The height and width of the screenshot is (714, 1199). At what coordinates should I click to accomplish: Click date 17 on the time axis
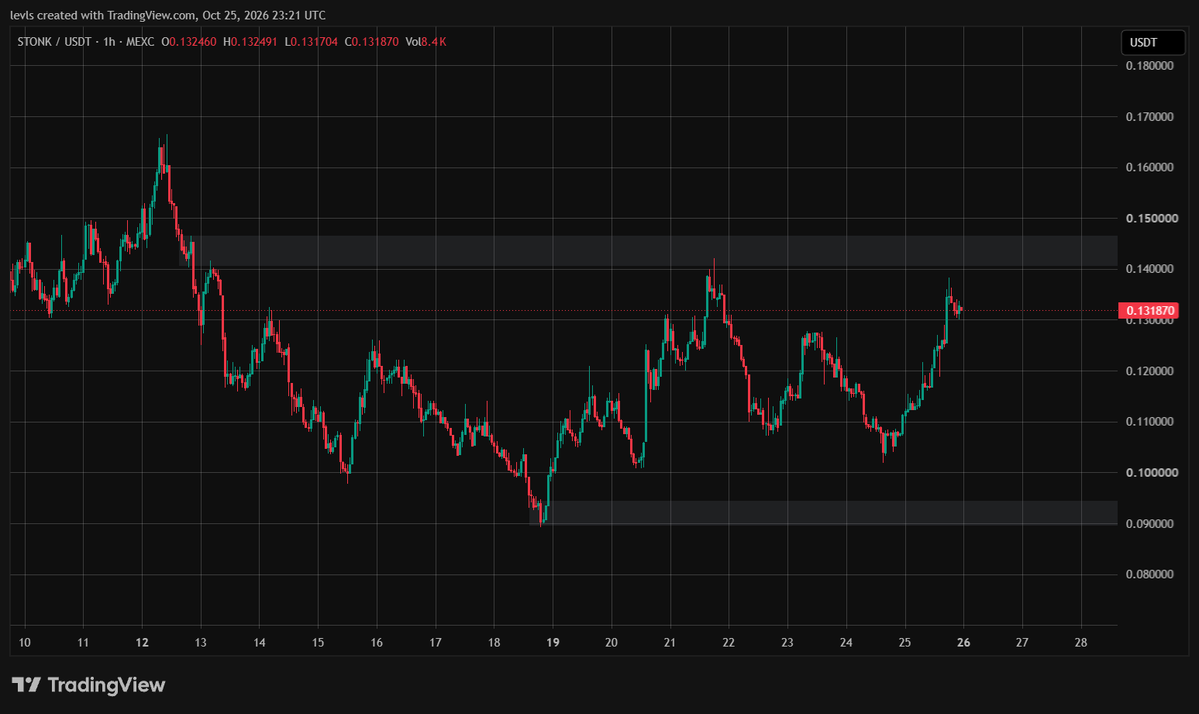coord(435,643)
